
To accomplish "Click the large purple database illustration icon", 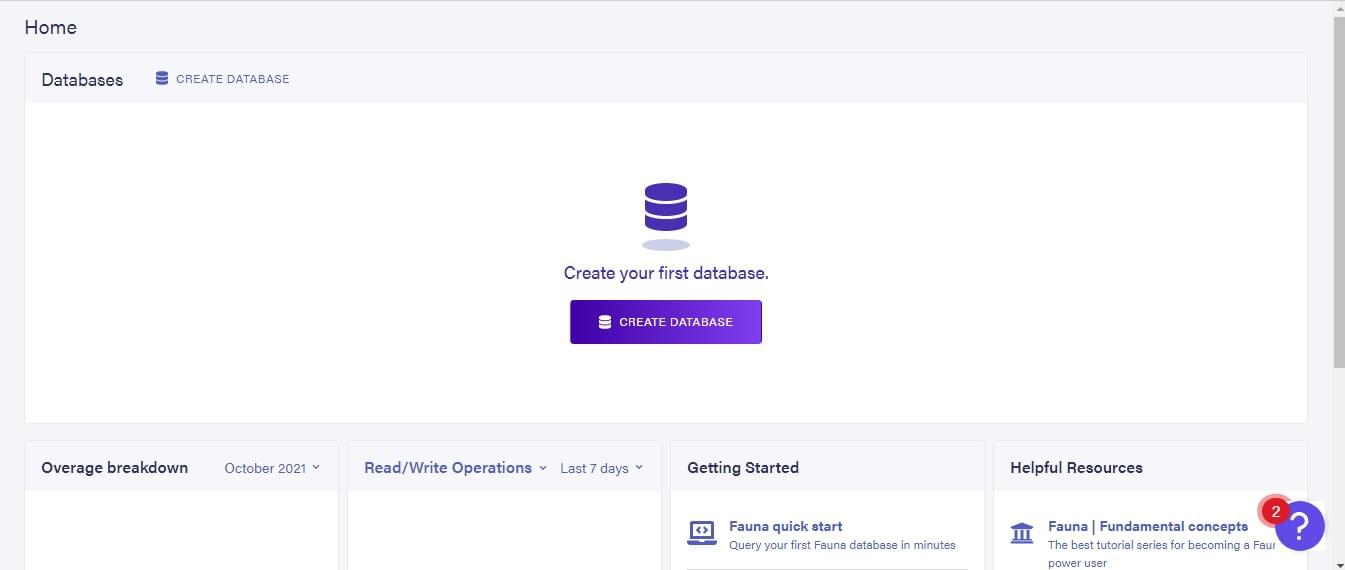I will (666, 216).
